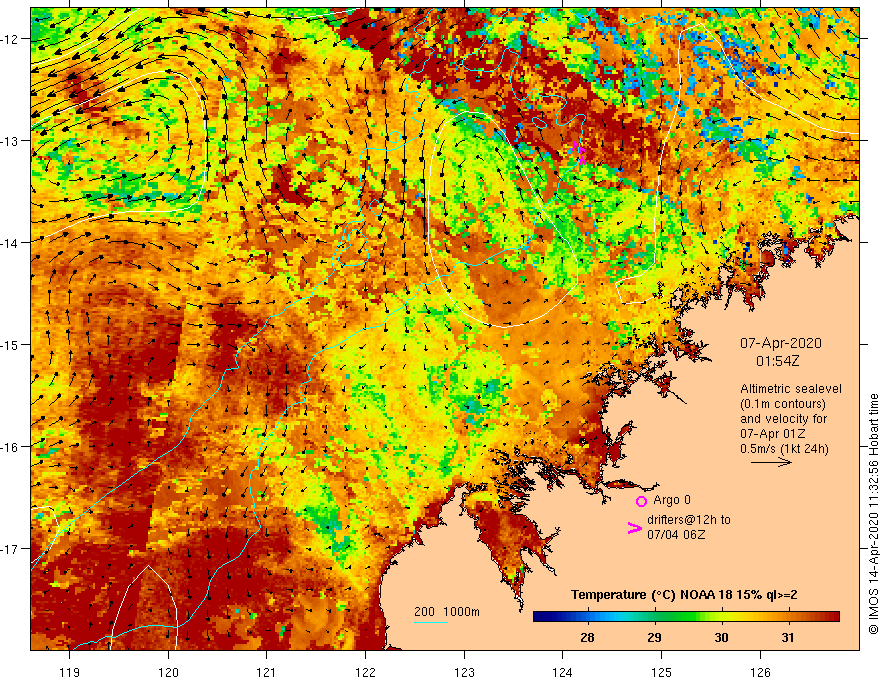Click the magenta drifter track near 124 longitude
This screenshot has height=680, width=880.
(579, 153)
